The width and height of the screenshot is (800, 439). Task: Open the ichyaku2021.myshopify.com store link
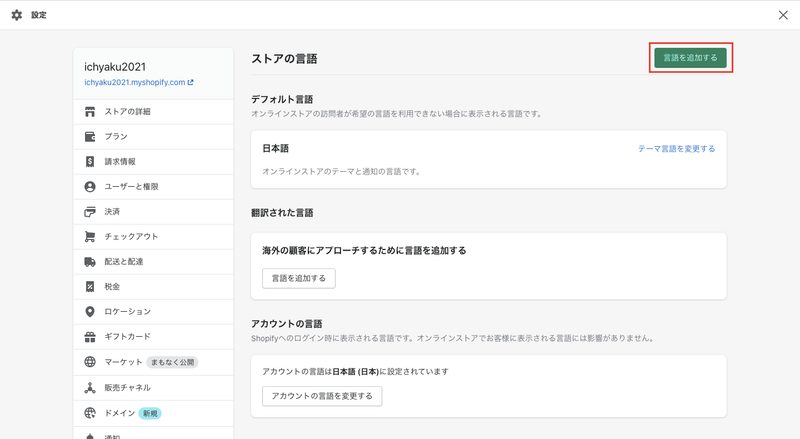135,82
